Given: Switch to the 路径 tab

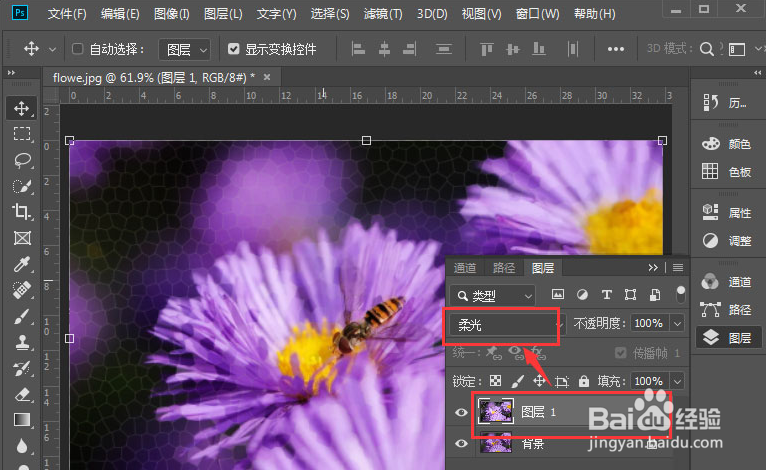Looking at the screenshot, I should 504,268.
